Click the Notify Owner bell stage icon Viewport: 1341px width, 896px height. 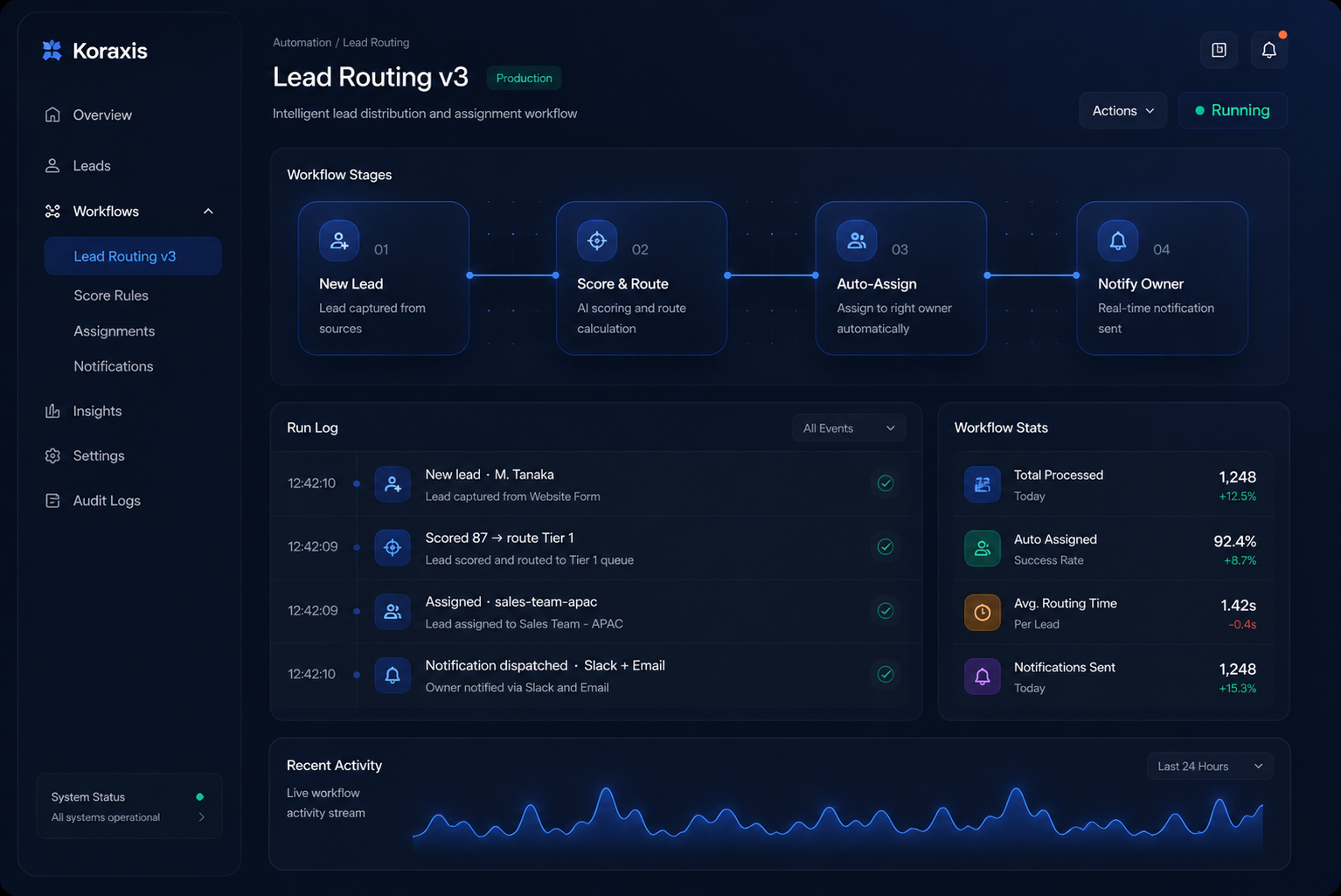[x=1117, y=240]
